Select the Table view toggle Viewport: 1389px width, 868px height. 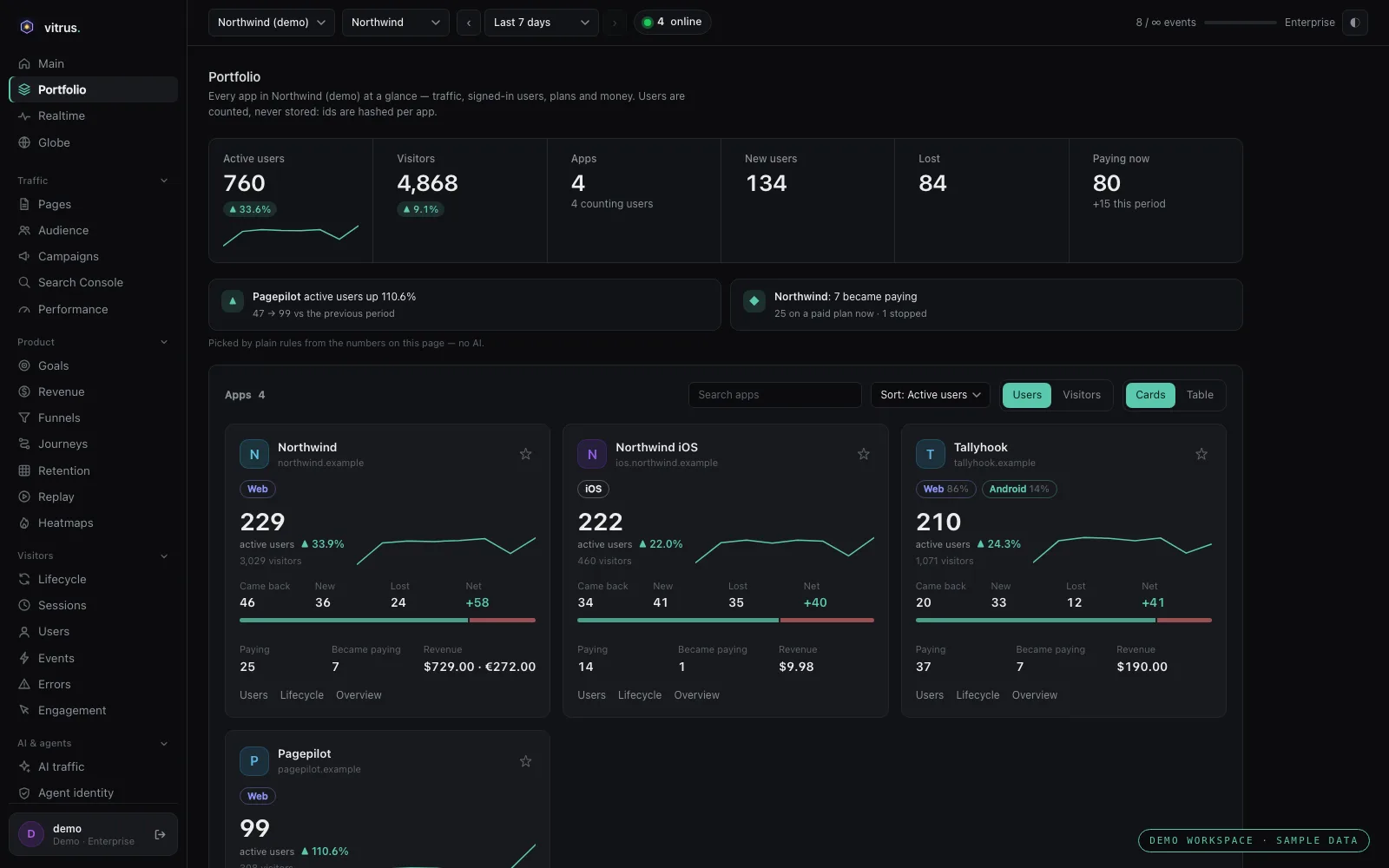pos(1200,395)
